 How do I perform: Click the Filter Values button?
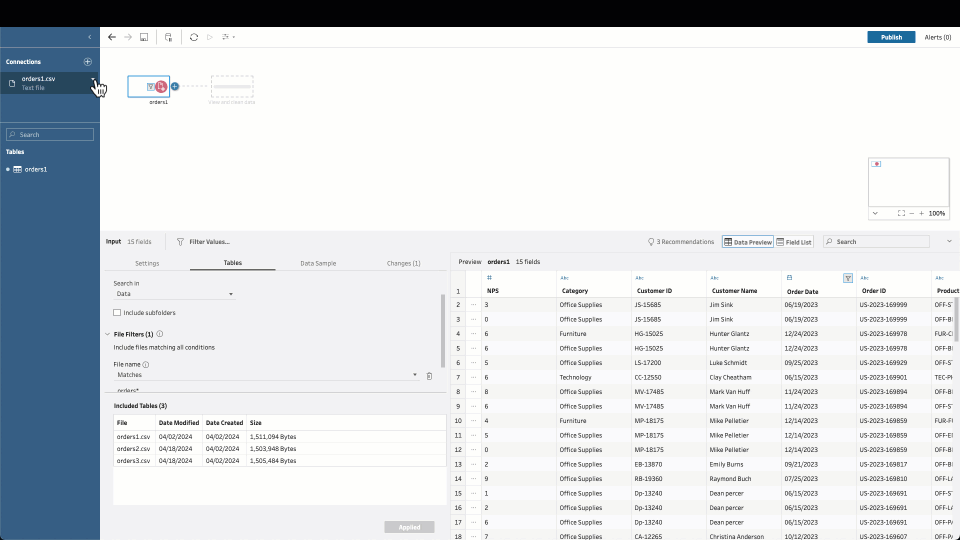203,242
